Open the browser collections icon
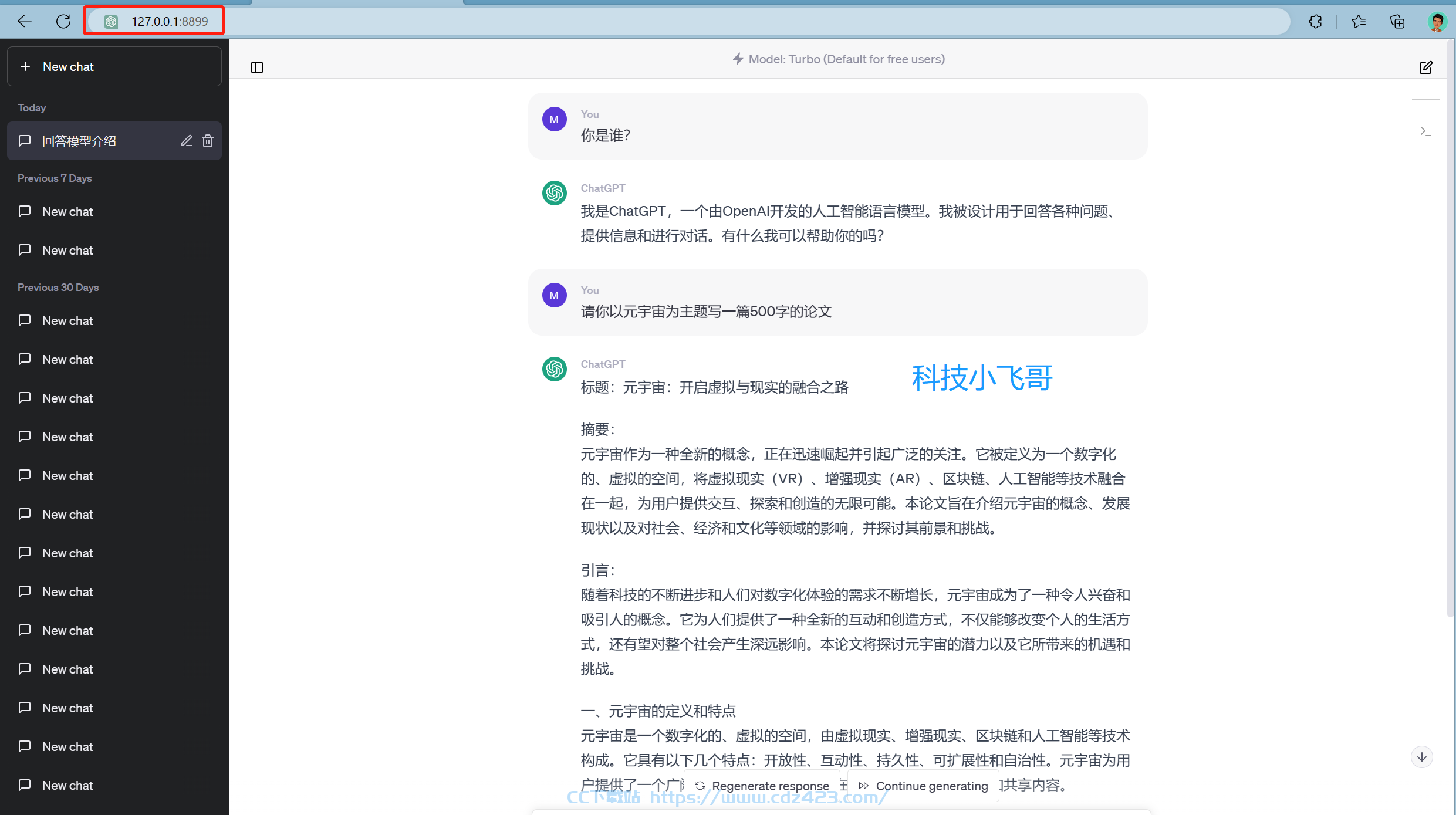 [x=1397, y=22]
